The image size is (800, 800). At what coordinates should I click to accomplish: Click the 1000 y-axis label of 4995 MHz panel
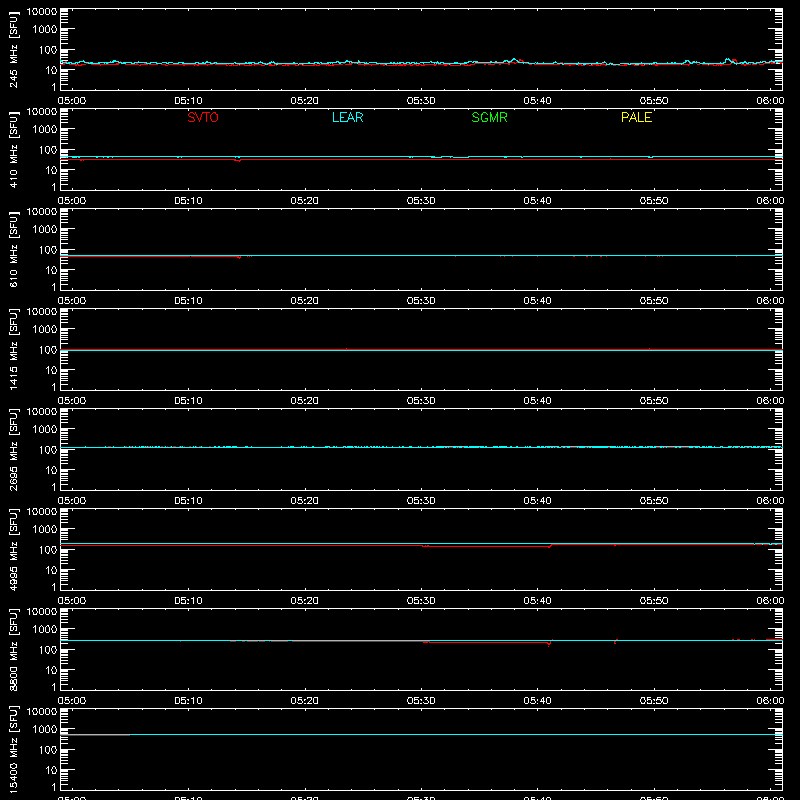tap(45, 530)
